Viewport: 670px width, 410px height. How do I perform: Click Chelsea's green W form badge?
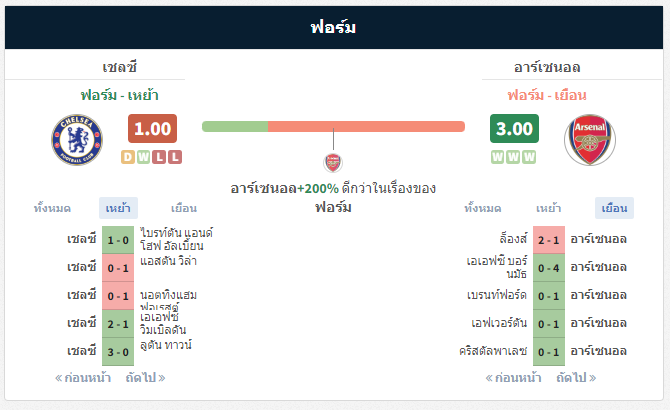coord(144,157)
